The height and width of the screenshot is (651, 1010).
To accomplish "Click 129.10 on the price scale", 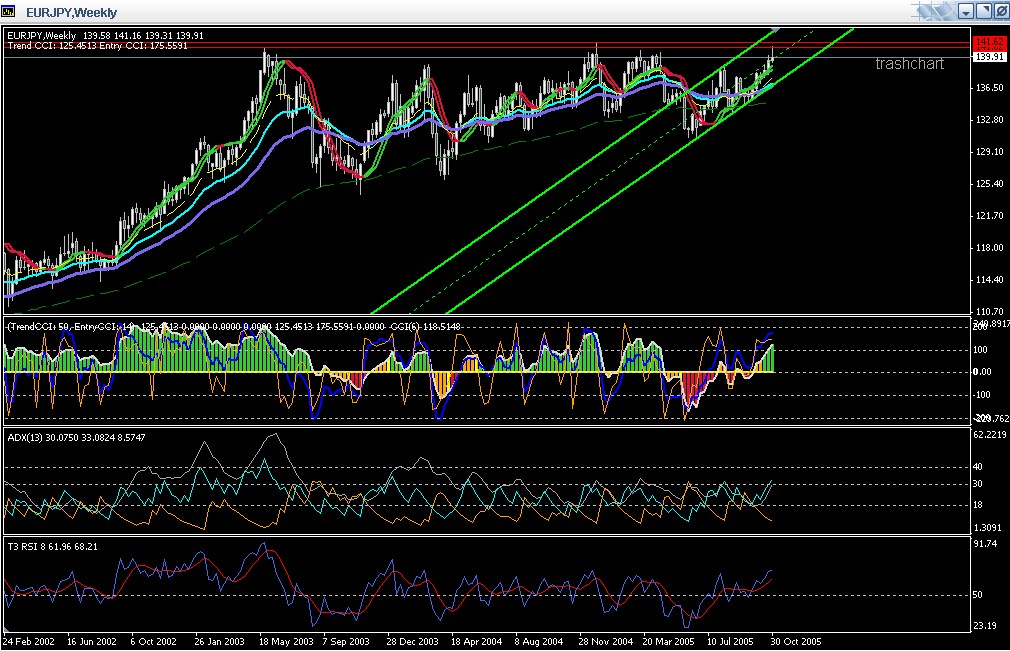I will click(989, 152).
